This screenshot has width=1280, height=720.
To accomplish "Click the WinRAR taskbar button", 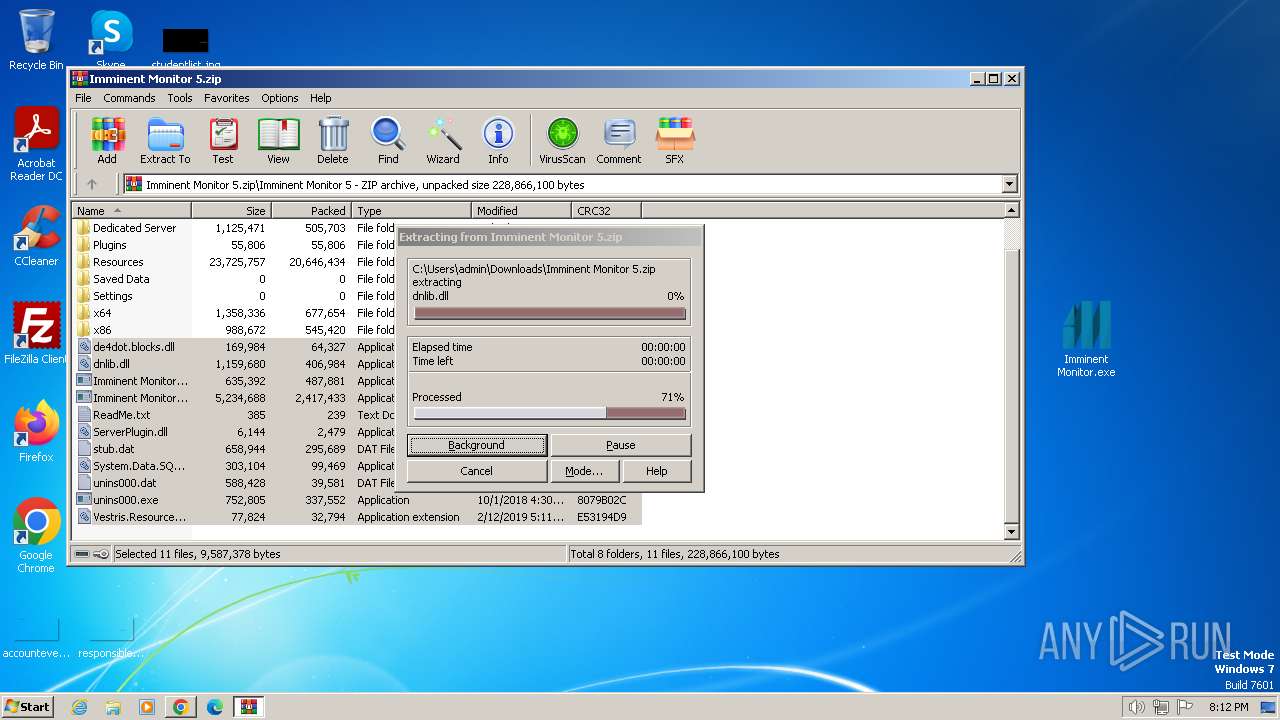I will point(248,707).
